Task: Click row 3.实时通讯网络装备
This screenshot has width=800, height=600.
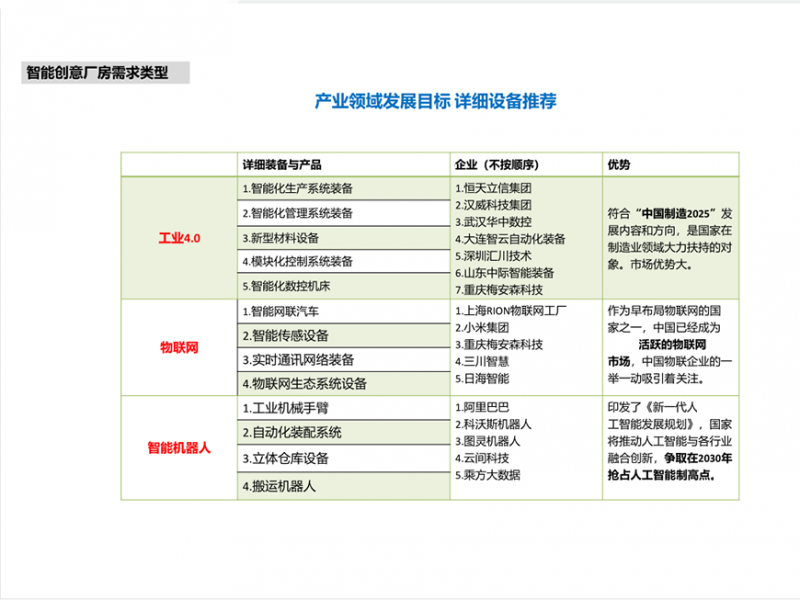Action: pyautogui.click(x=343, y=360)
